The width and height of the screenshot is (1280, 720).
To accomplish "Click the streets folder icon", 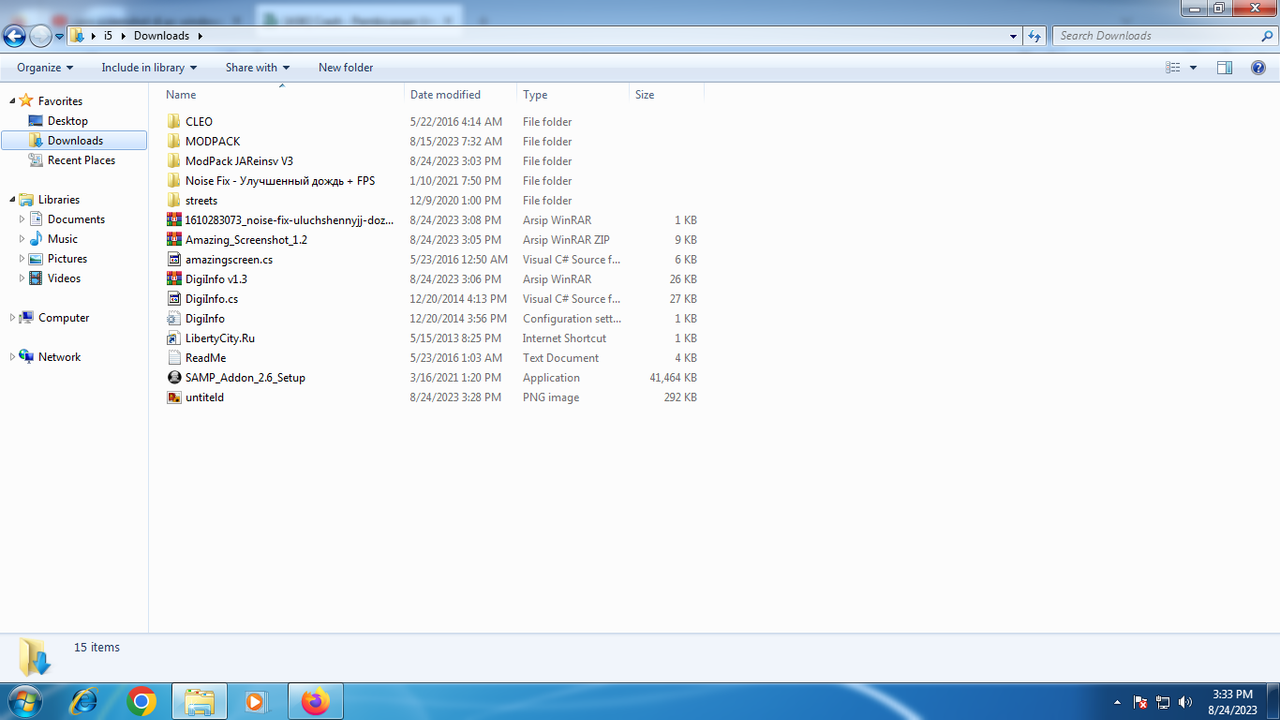I will pos(175,201).
